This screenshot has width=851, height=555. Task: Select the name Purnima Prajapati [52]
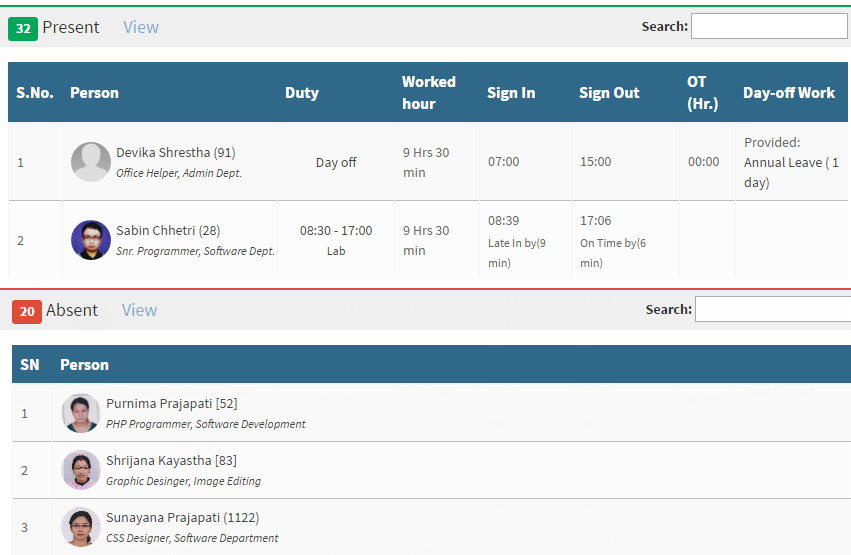[172, 404]
